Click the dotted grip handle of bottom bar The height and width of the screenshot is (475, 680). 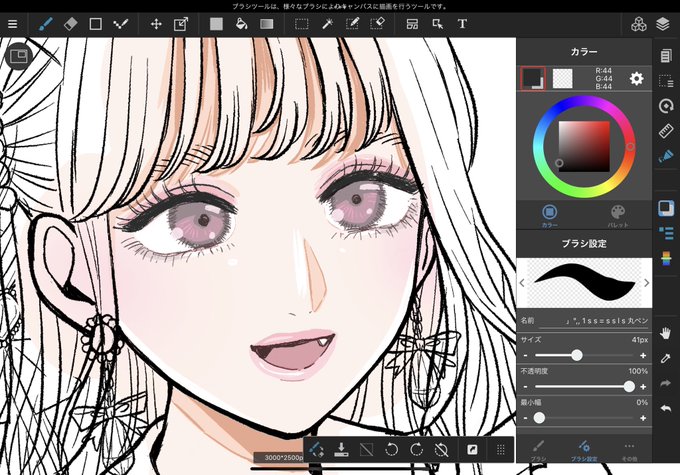pos(500,450)
